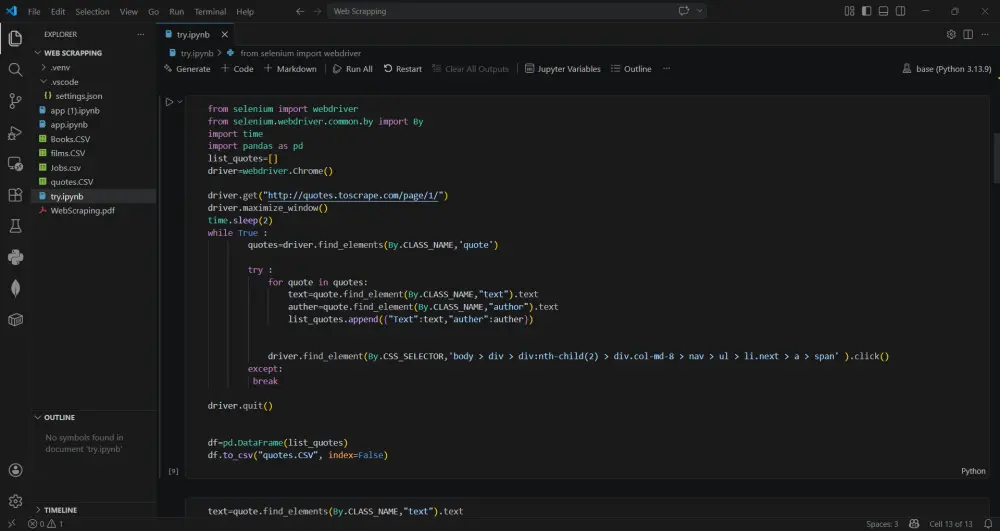Run the first notebook cell
Image resolution: width=1000 pixels, height=531 pixels.
click(x=169, y=101)
